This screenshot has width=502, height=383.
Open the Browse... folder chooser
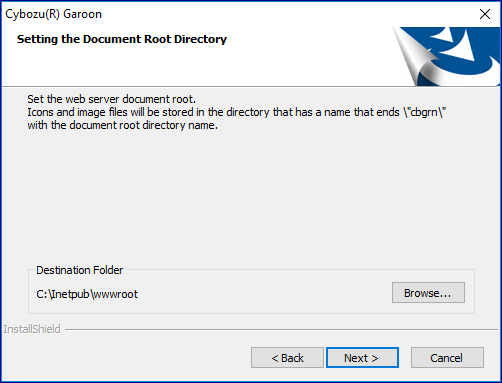428,293
